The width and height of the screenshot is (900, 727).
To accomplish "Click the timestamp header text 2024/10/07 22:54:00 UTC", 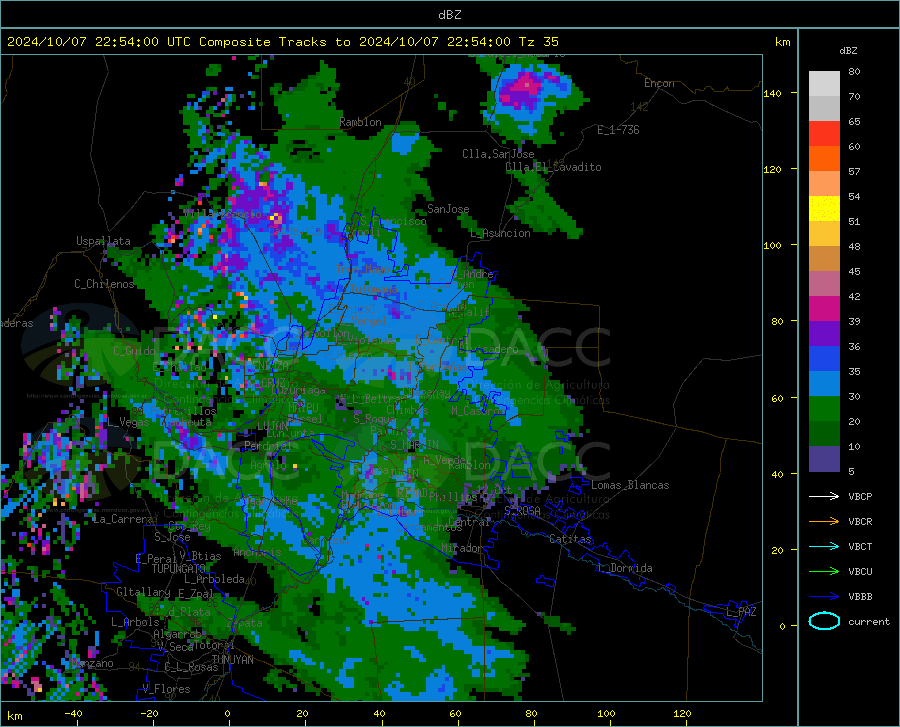I will coord(99,42).
